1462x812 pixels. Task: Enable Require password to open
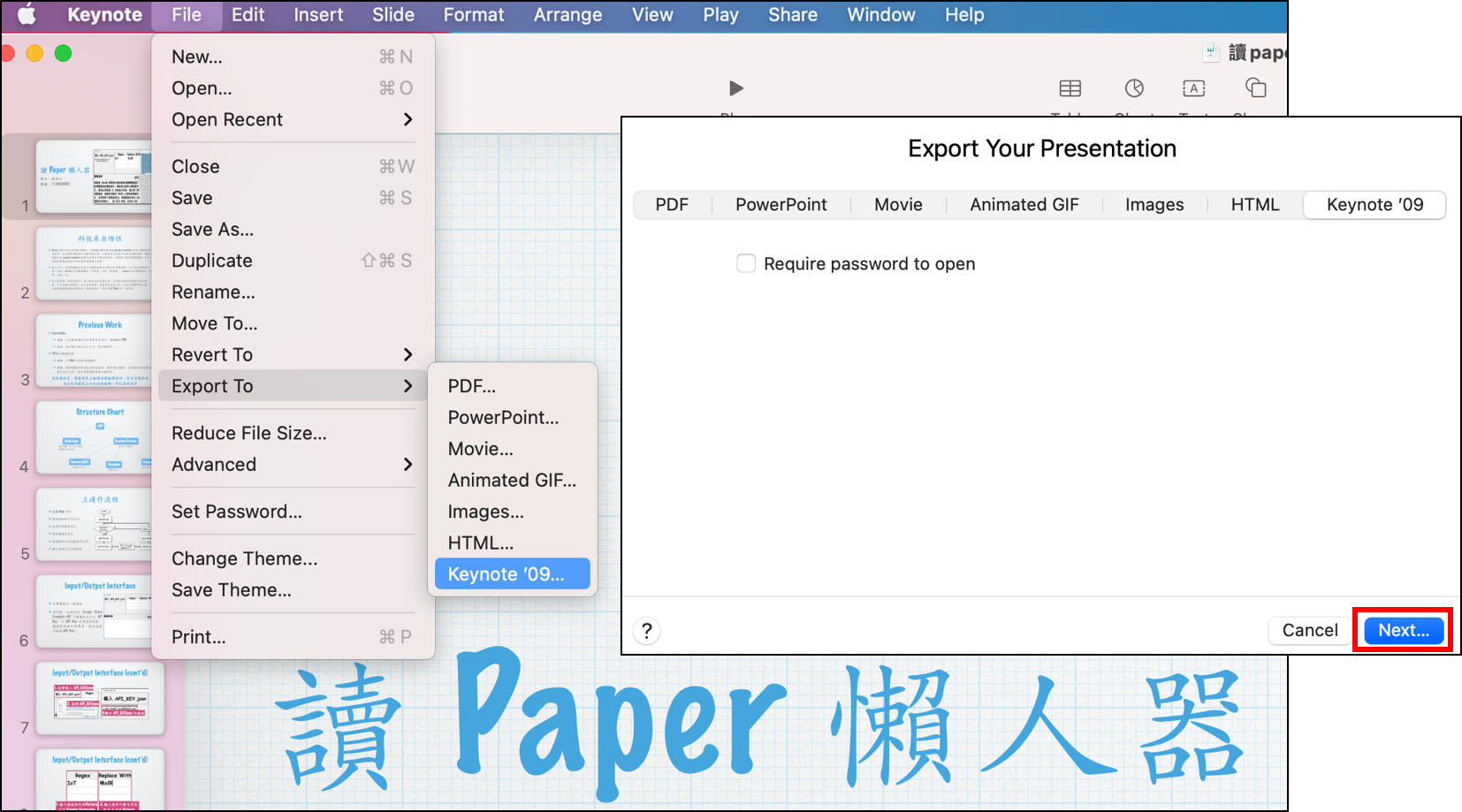tap(746, 263)
